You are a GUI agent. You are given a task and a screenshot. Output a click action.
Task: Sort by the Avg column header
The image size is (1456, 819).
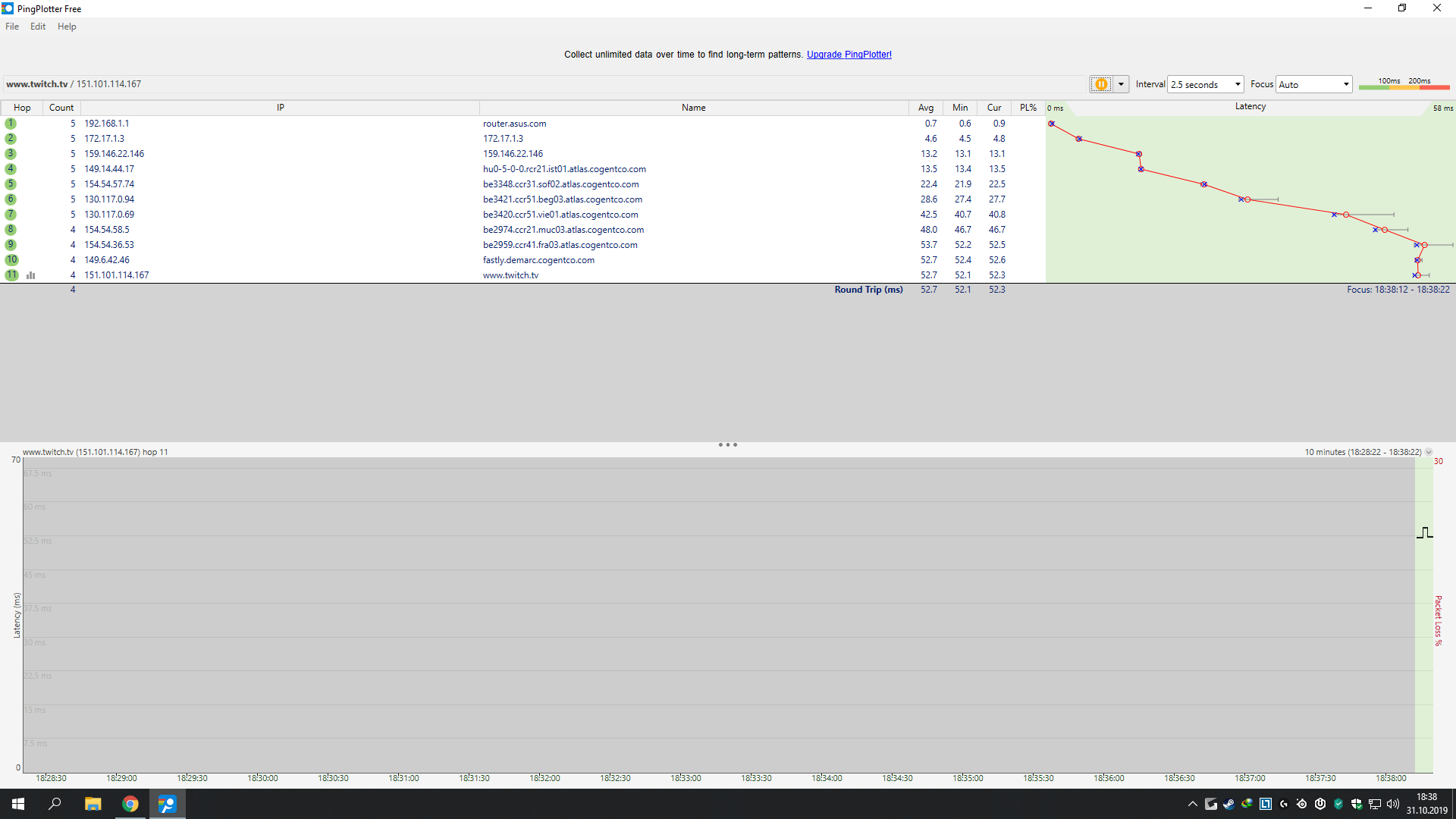(x=925, y=108)
